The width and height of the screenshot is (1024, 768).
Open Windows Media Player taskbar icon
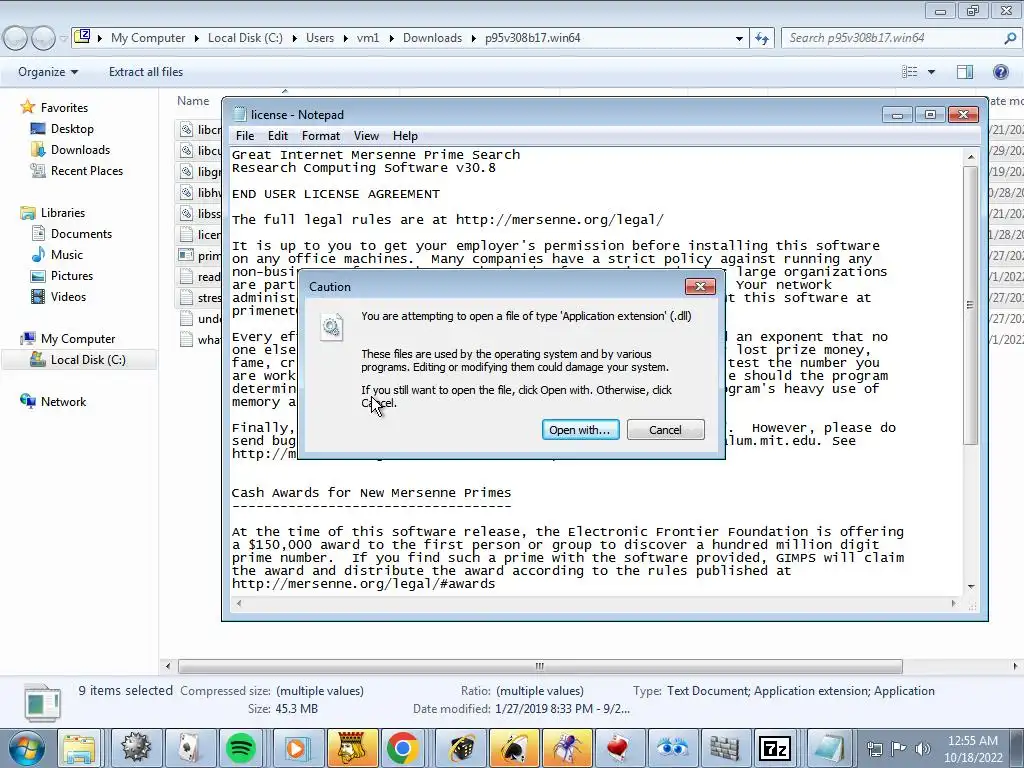click(x=295, y=748)
